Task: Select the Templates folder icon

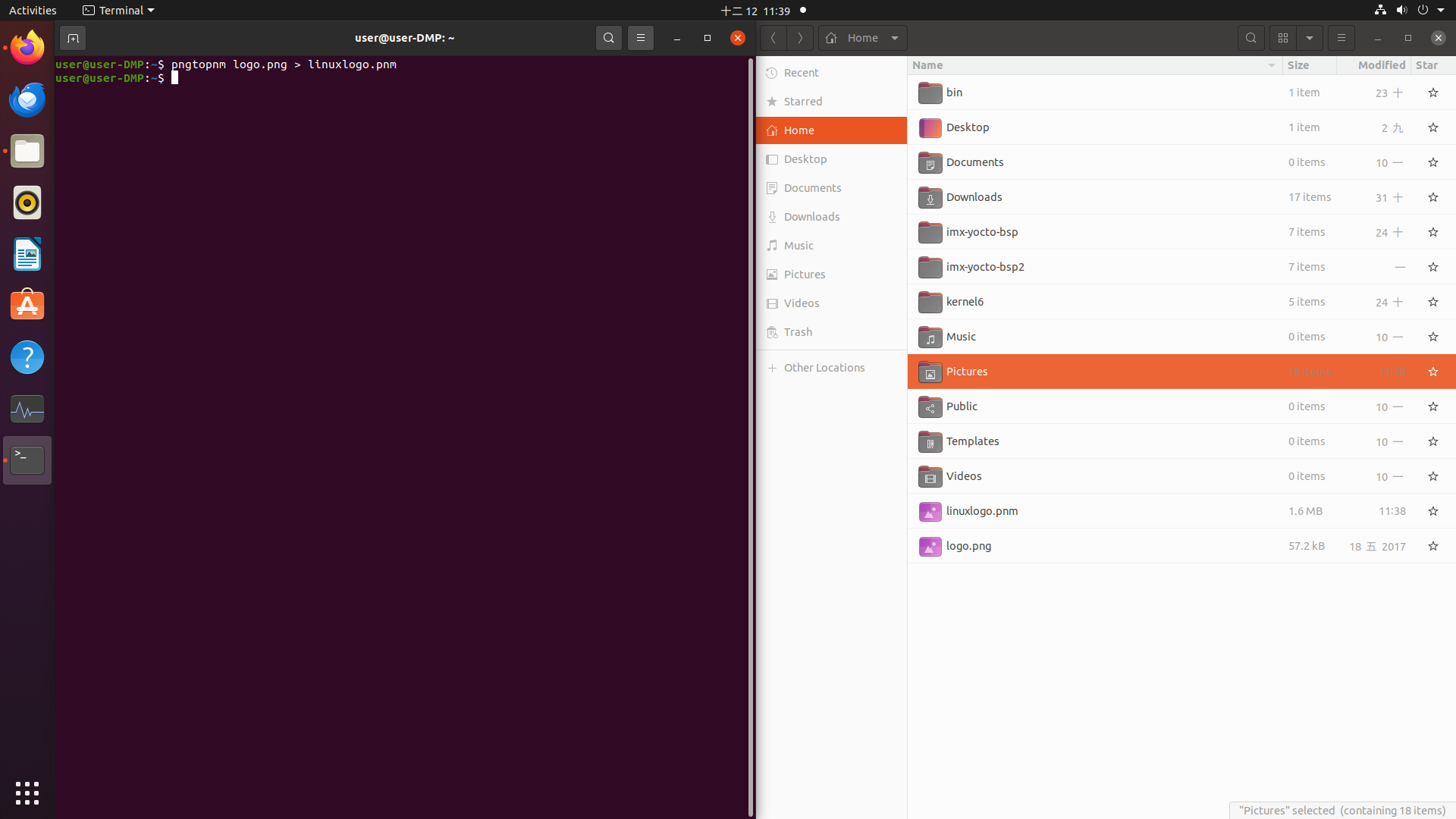Action: coord(930,441)
